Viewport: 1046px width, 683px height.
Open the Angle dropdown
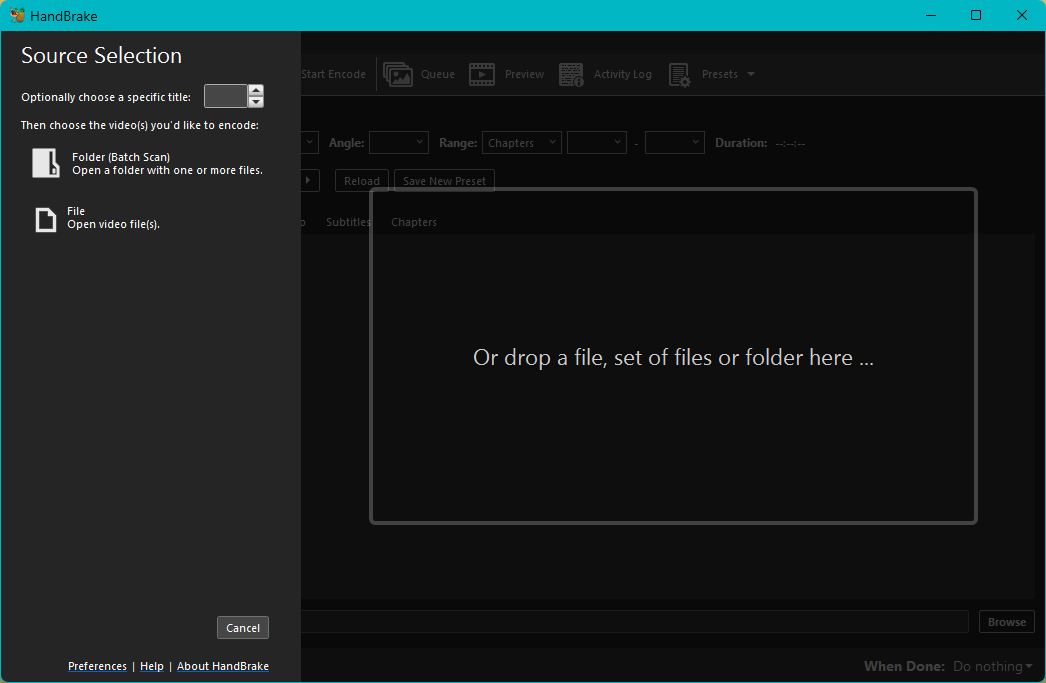[399, 143]
